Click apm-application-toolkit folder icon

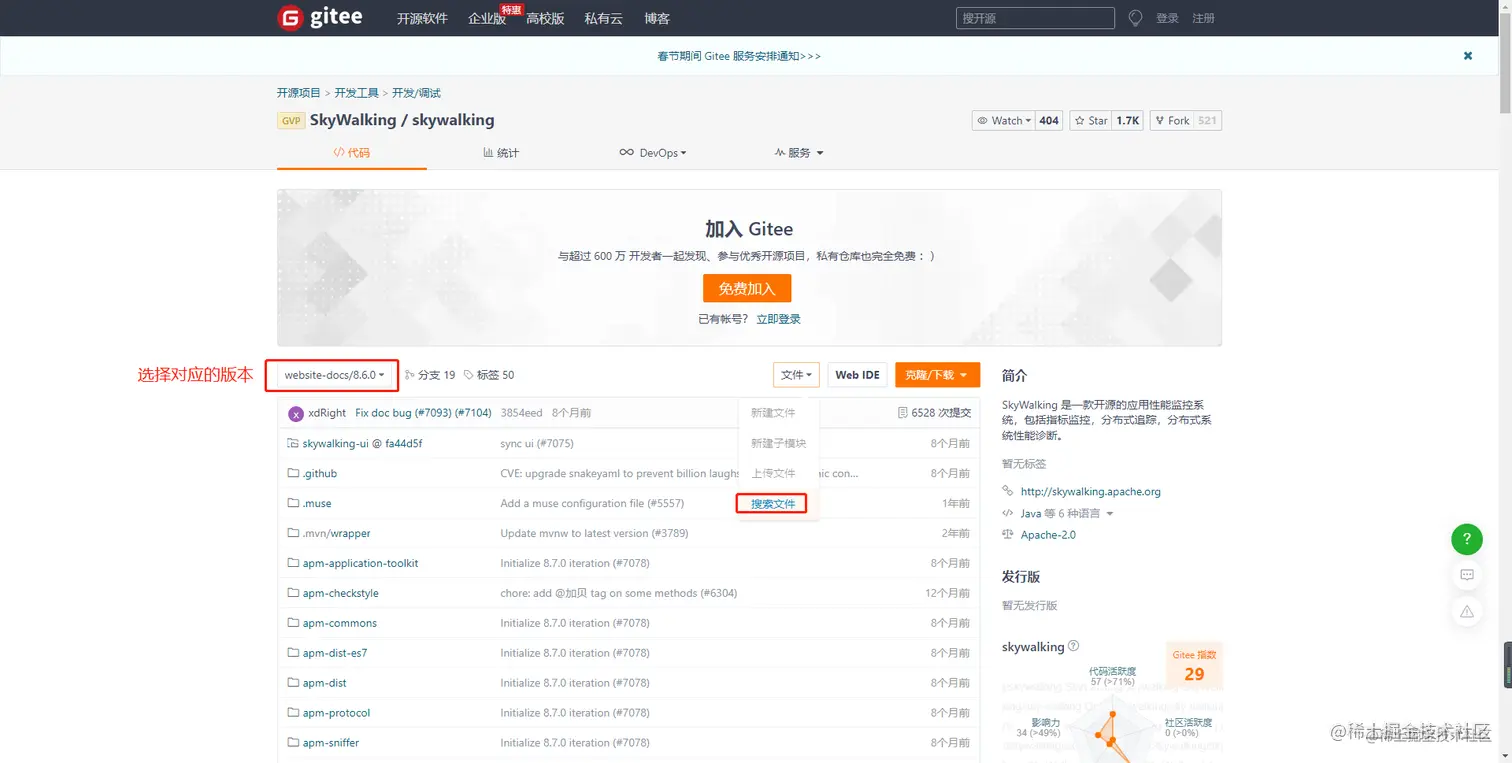pyautogui.click(x=293, y=563)
